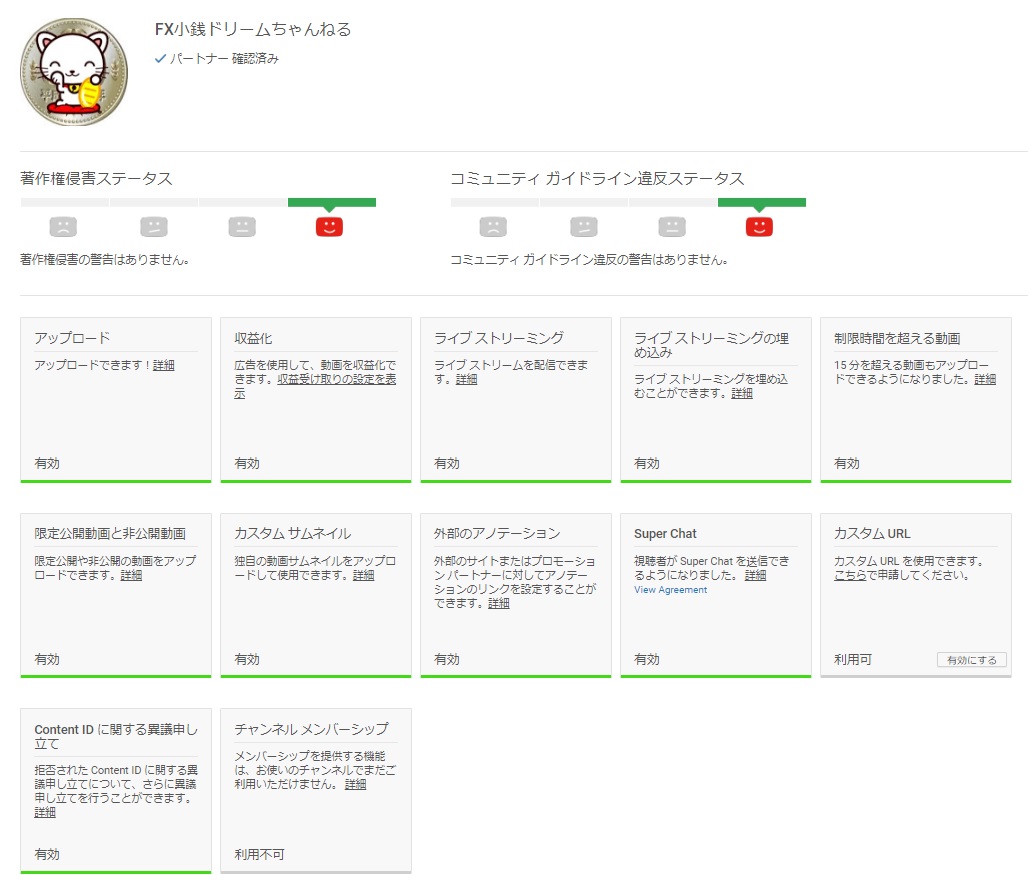Click the second gray face in copyright bar

(153, 226)
